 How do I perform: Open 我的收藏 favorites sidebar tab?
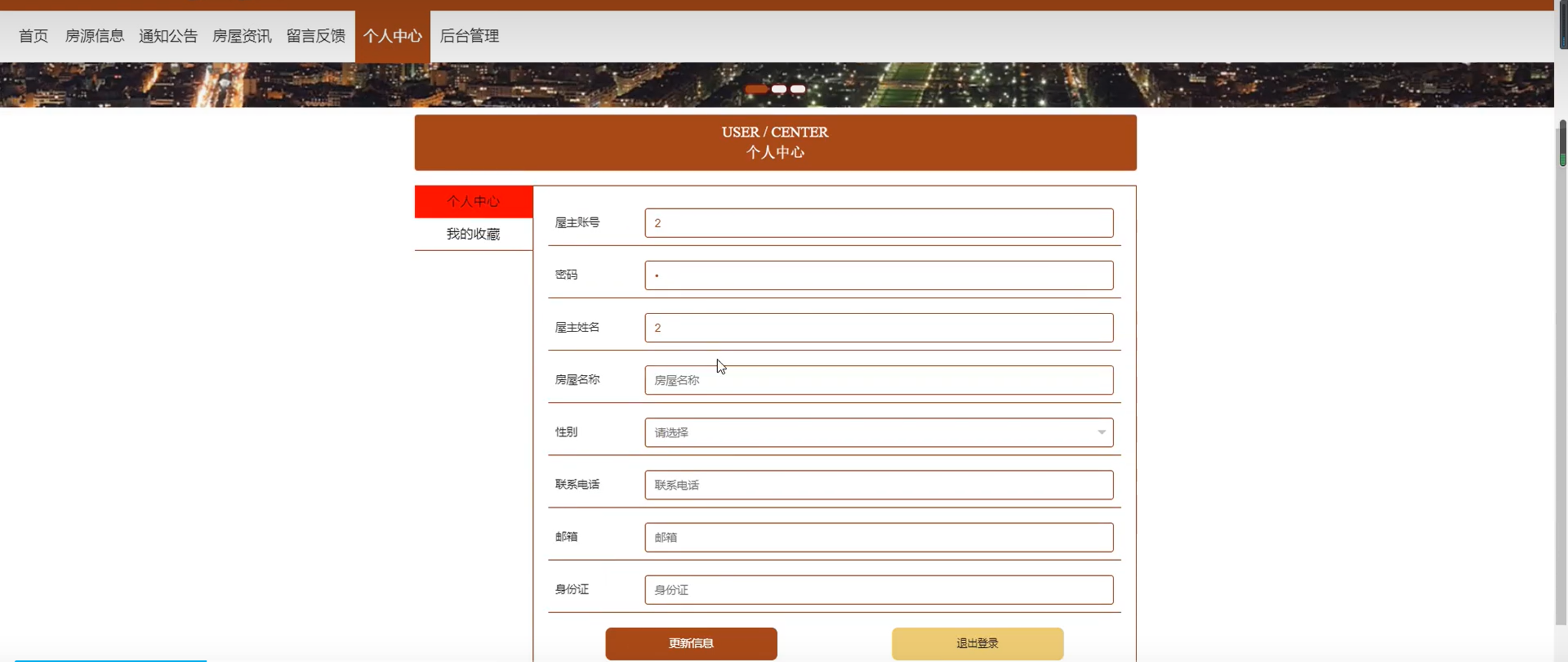click(x=474, y=235)
